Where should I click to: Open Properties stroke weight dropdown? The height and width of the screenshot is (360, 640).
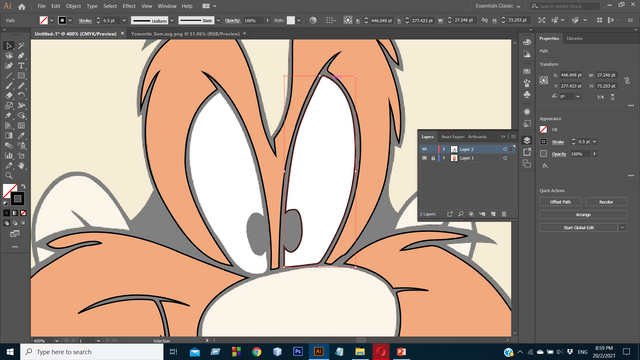595,142
